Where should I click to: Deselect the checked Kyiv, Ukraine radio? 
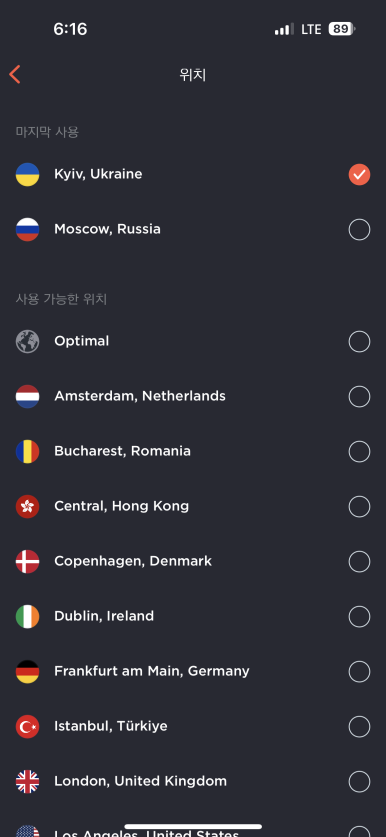pyautogui.click(x=359, y=175)
